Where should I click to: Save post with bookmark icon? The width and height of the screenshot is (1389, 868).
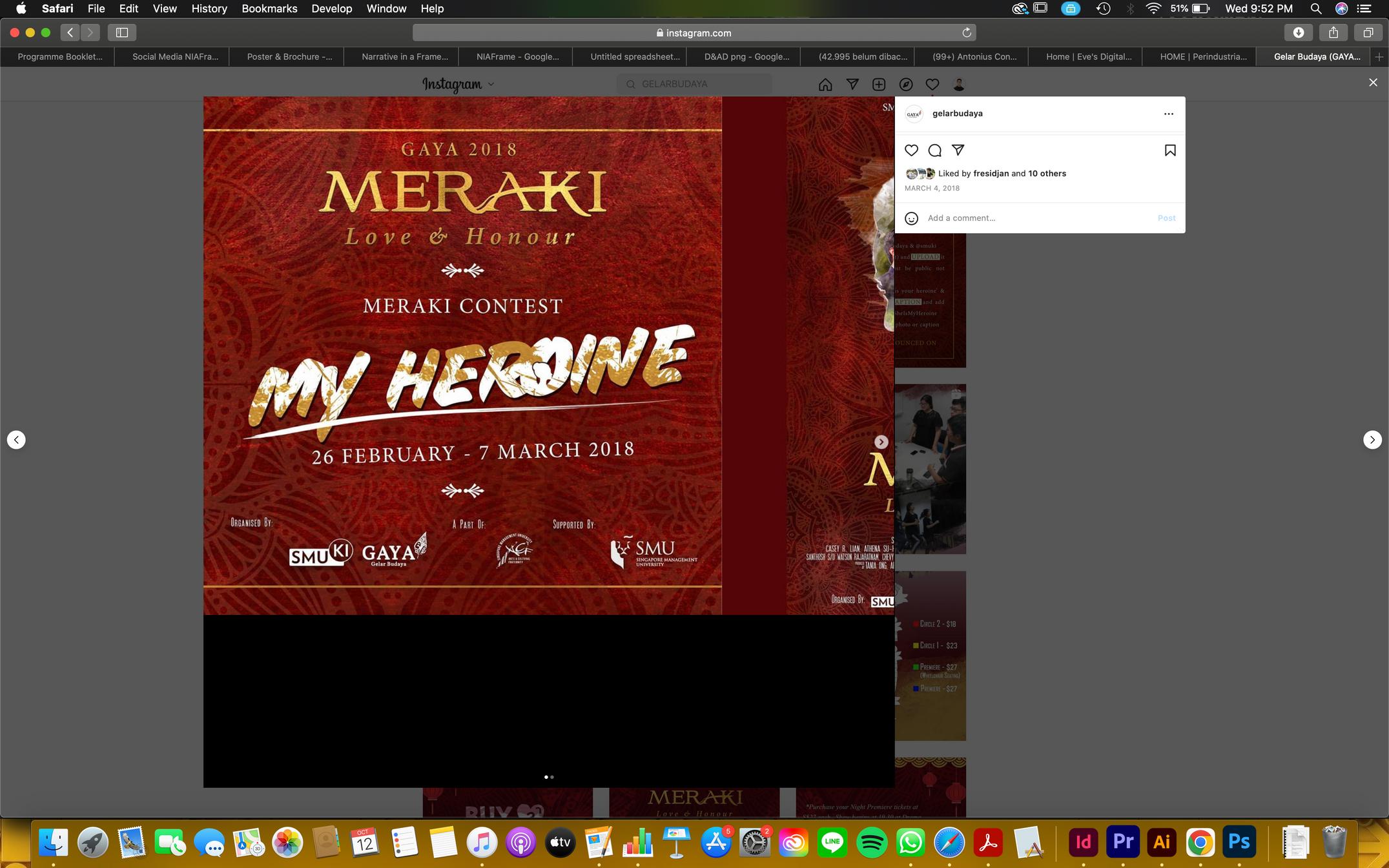coord(1169,150)
